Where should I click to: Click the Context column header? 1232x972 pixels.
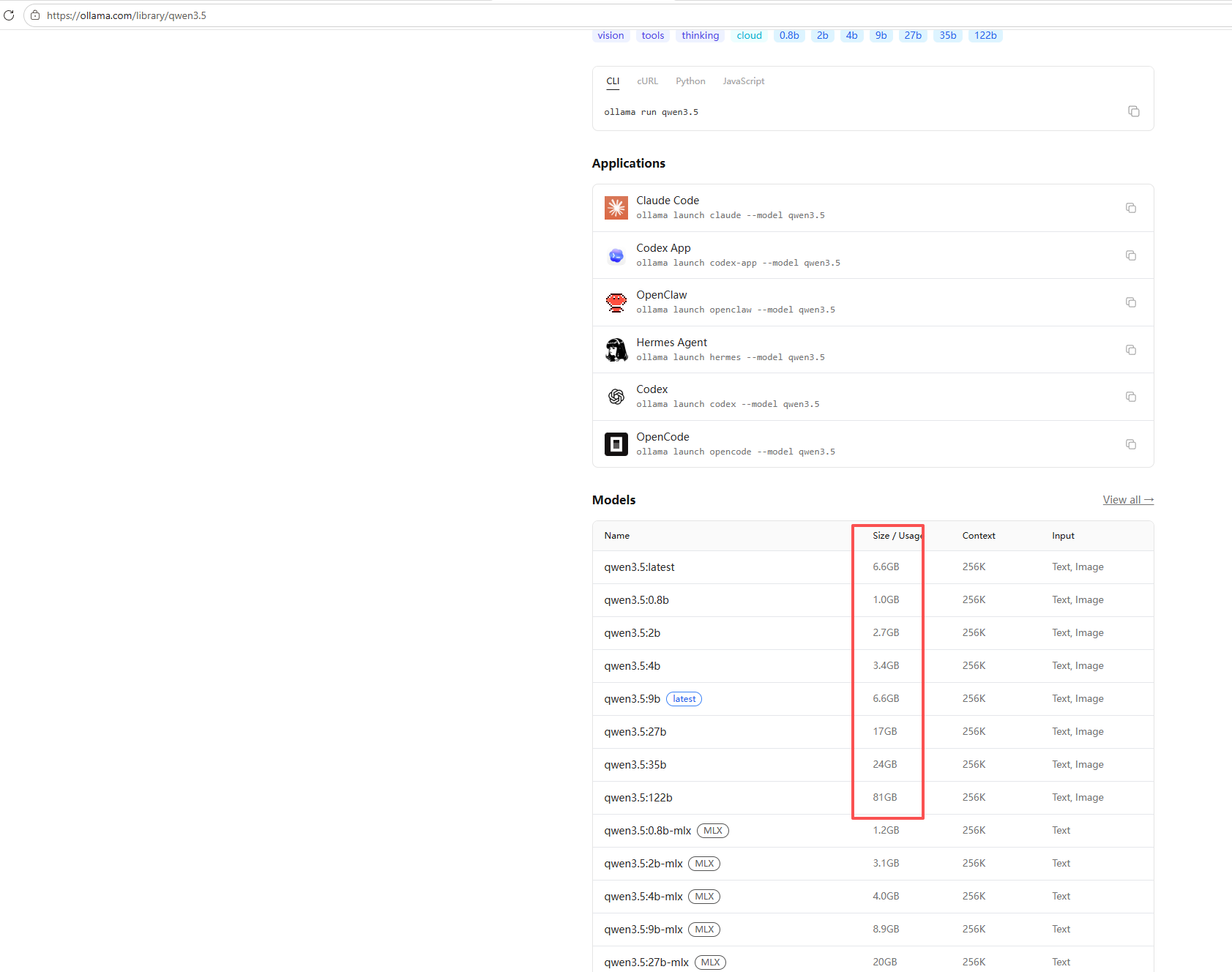pos(979,536)
